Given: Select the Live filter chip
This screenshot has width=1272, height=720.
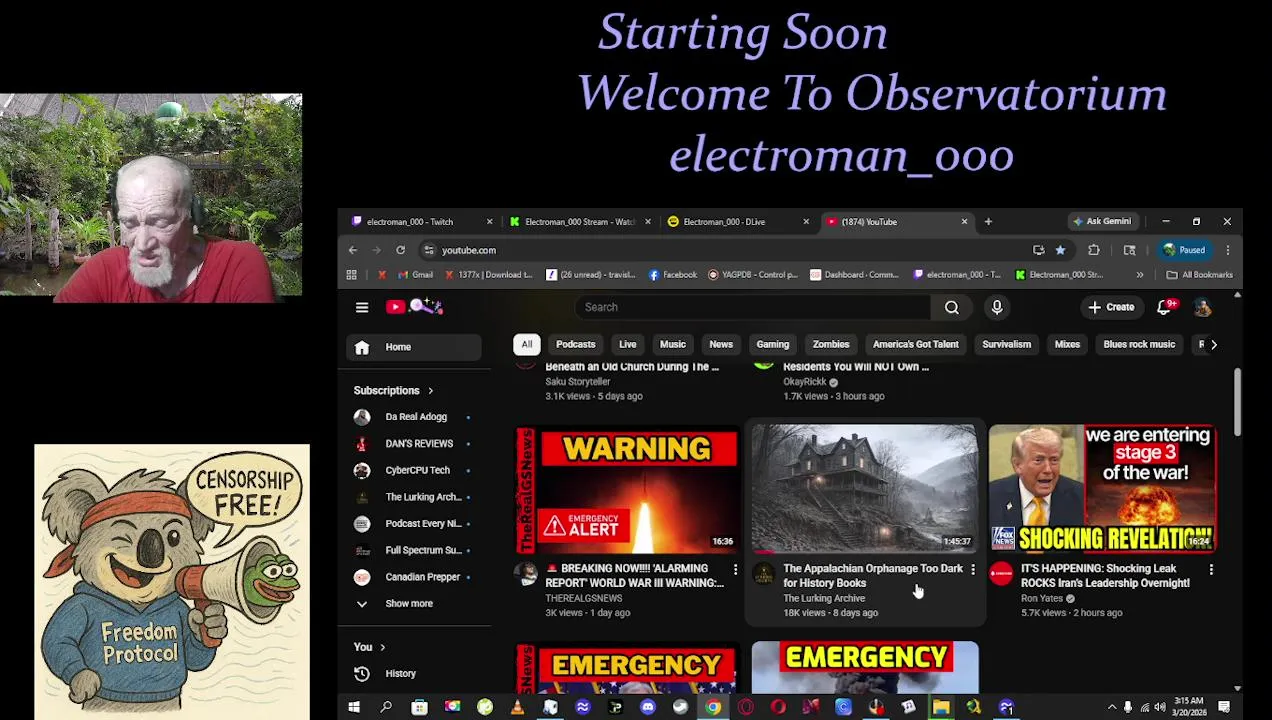Looking at the screenshot, I should [x=628, y=345].
